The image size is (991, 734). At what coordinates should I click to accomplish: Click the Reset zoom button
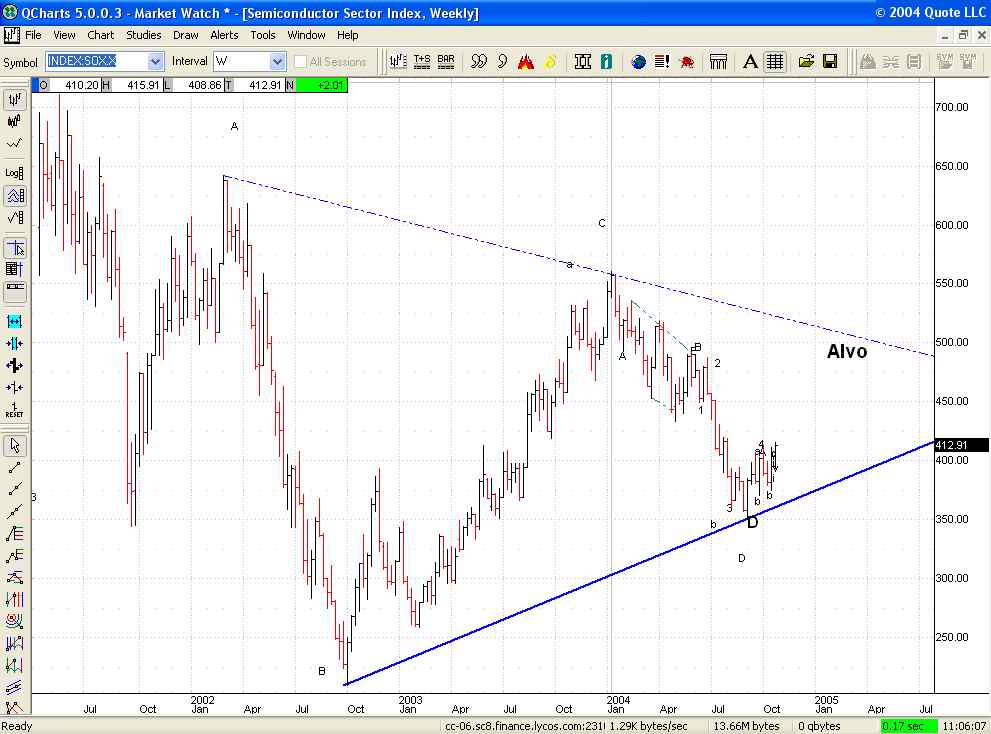14,410
